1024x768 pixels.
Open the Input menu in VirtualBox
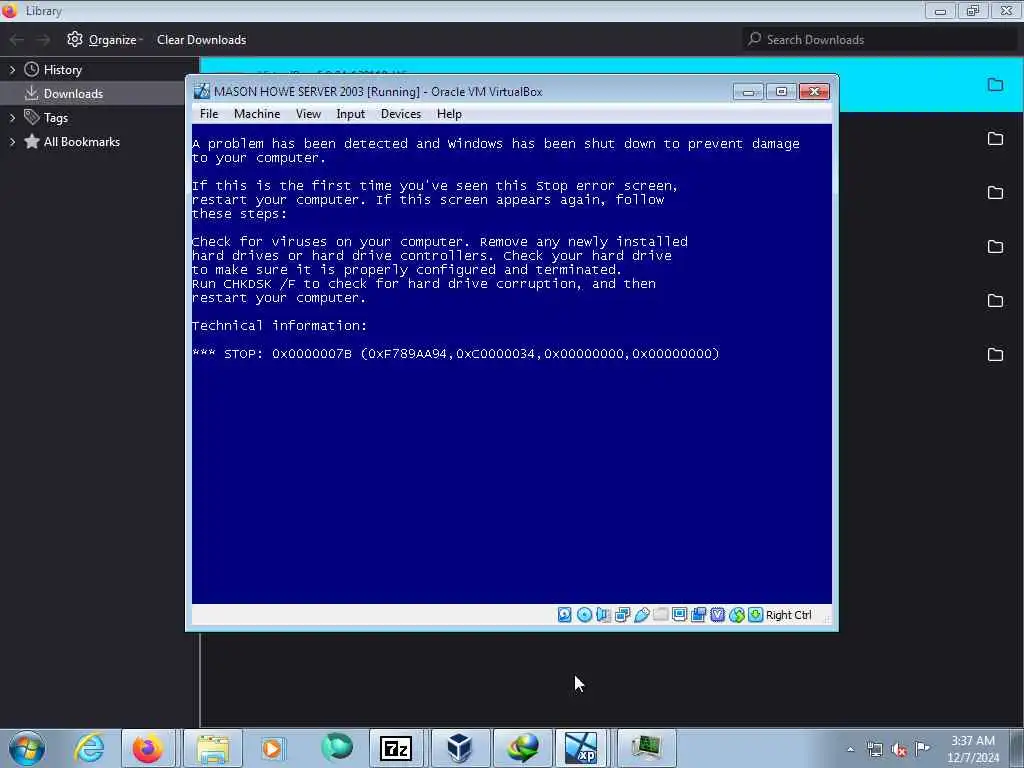click(350, 114)
